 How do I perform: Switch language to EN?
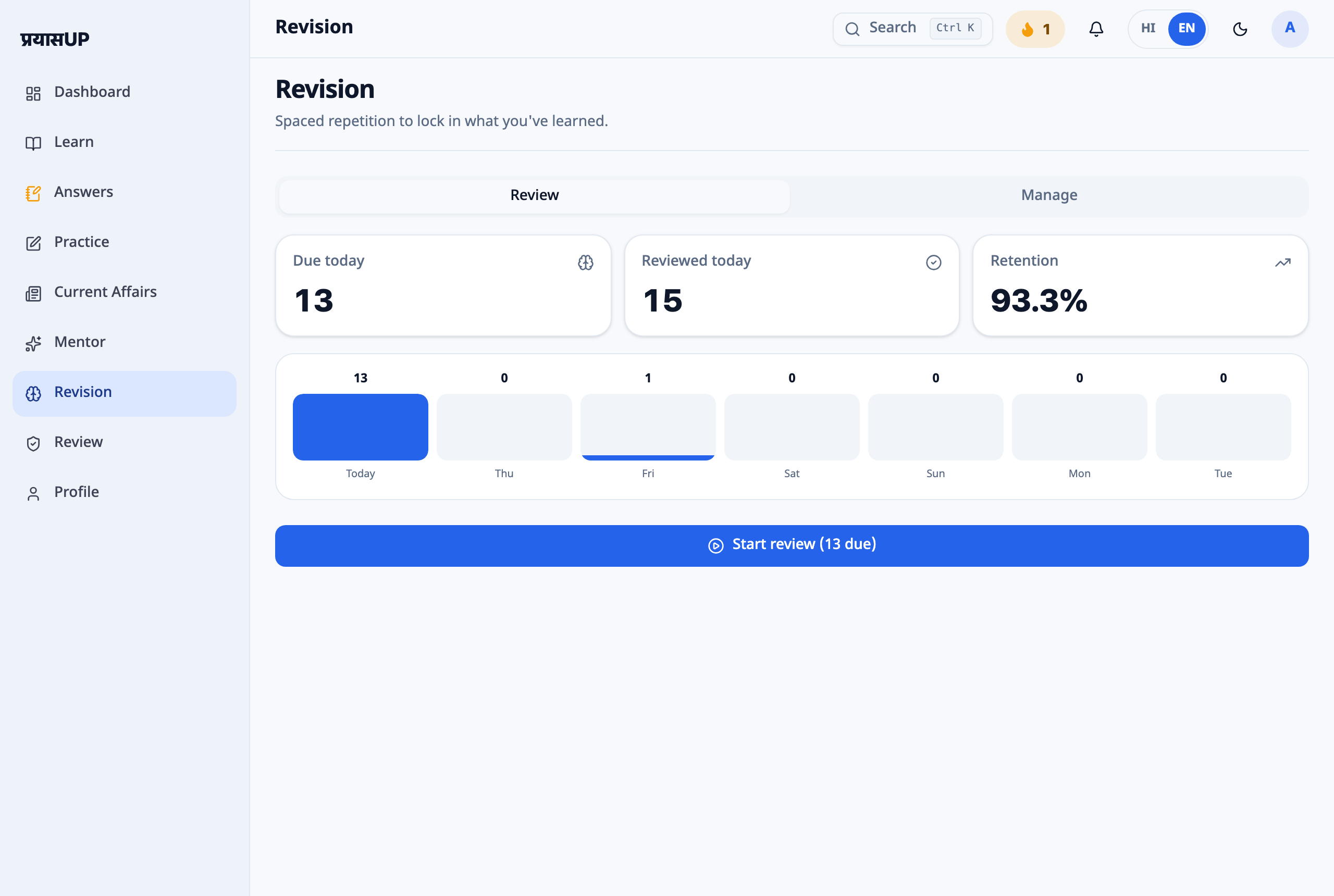click(x=1187, y=28)
